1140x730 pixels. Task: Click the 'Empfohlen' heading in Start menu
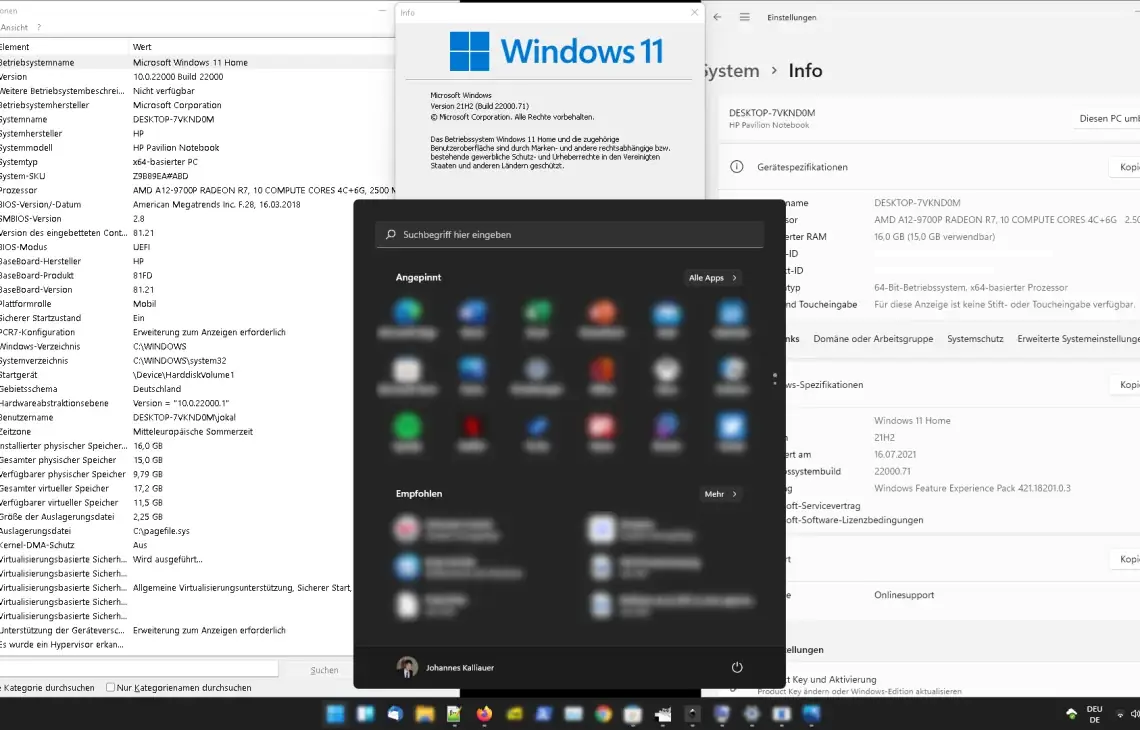click(419, 493)
